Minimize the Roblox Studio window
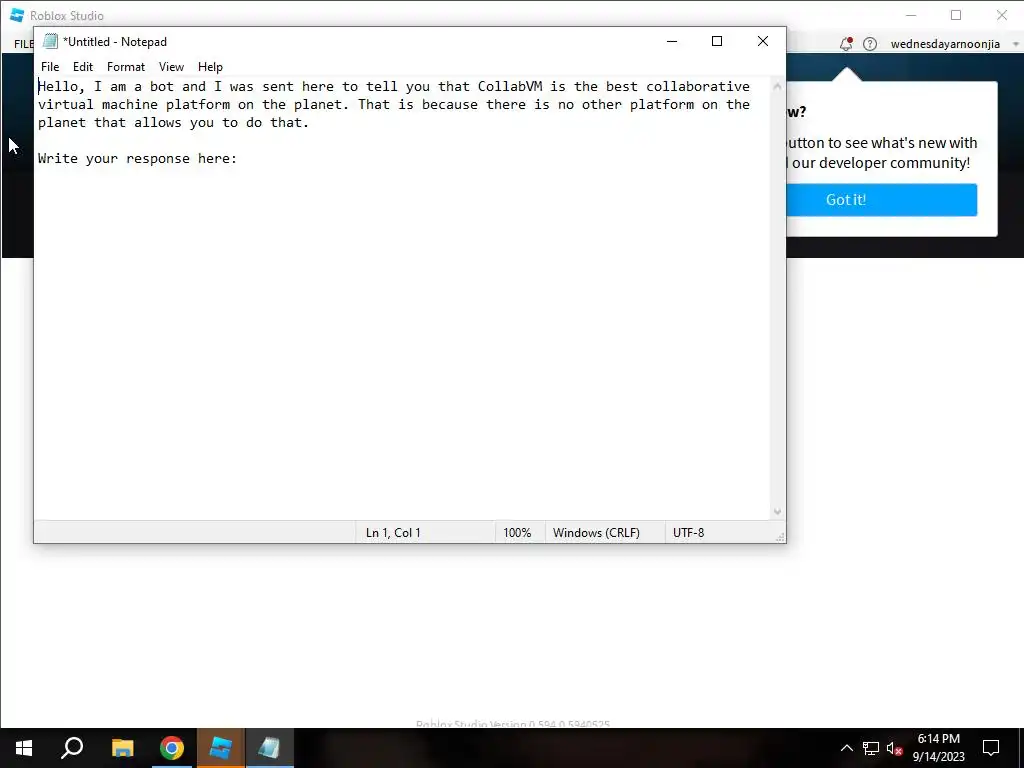This screenshot has height=768, width=1024. (911, 15)
